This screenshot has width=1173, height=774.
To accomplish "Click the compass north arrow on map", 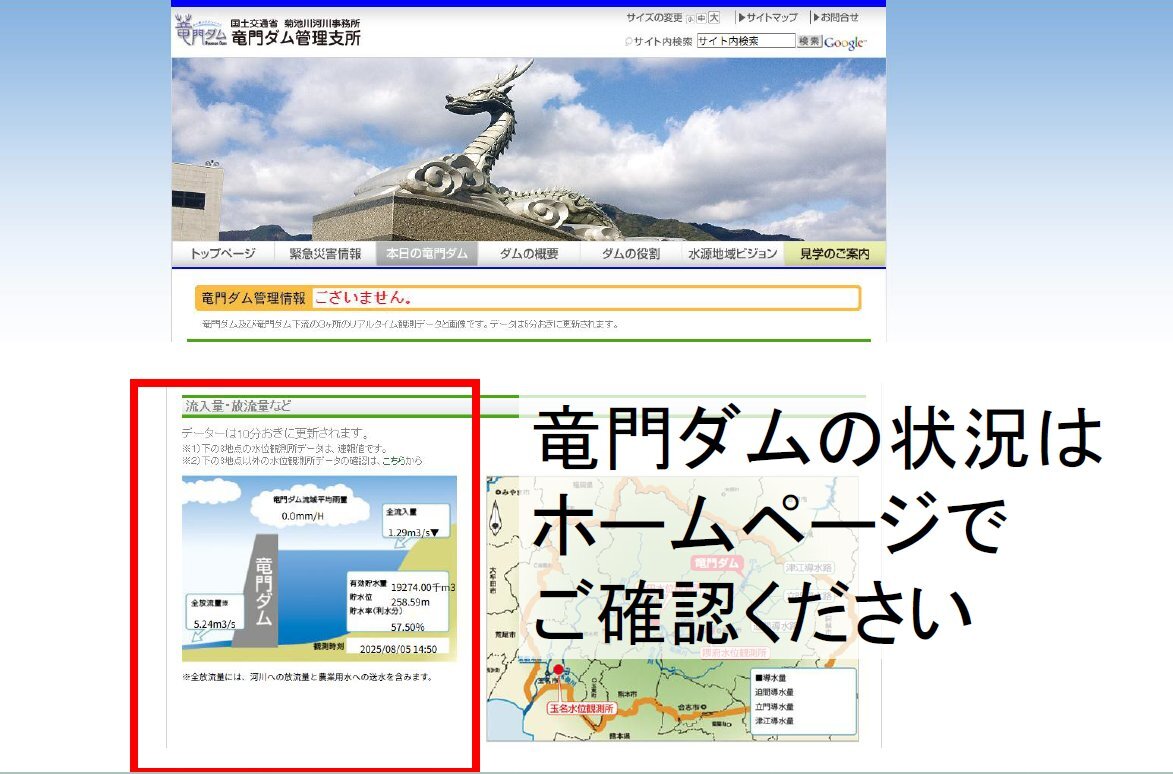I will [x=495, y=517].
